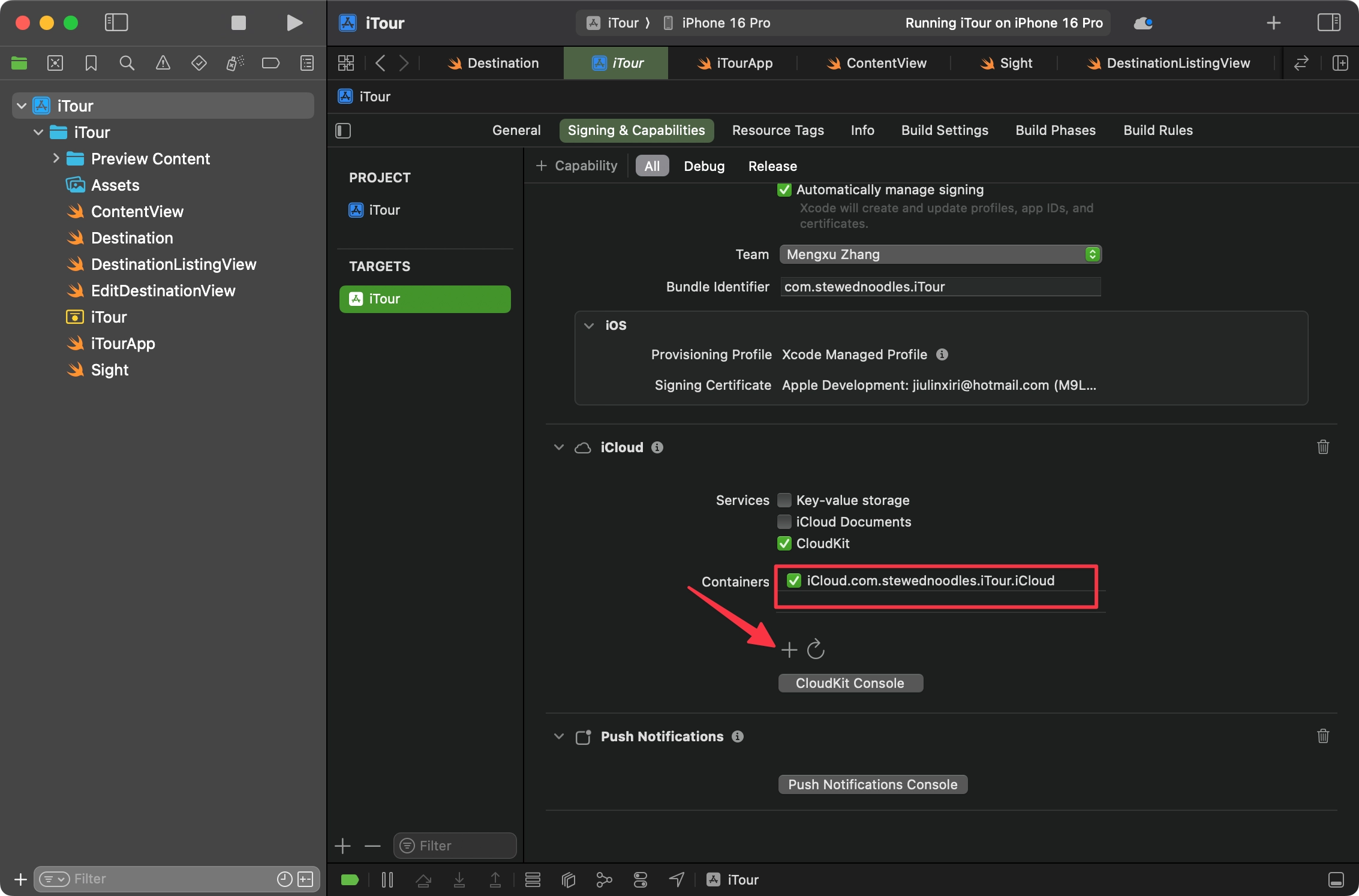This screenshot has height=896, width=1359.
Task: Click the Bundle Identifier text field
Action: click(940, 287)
